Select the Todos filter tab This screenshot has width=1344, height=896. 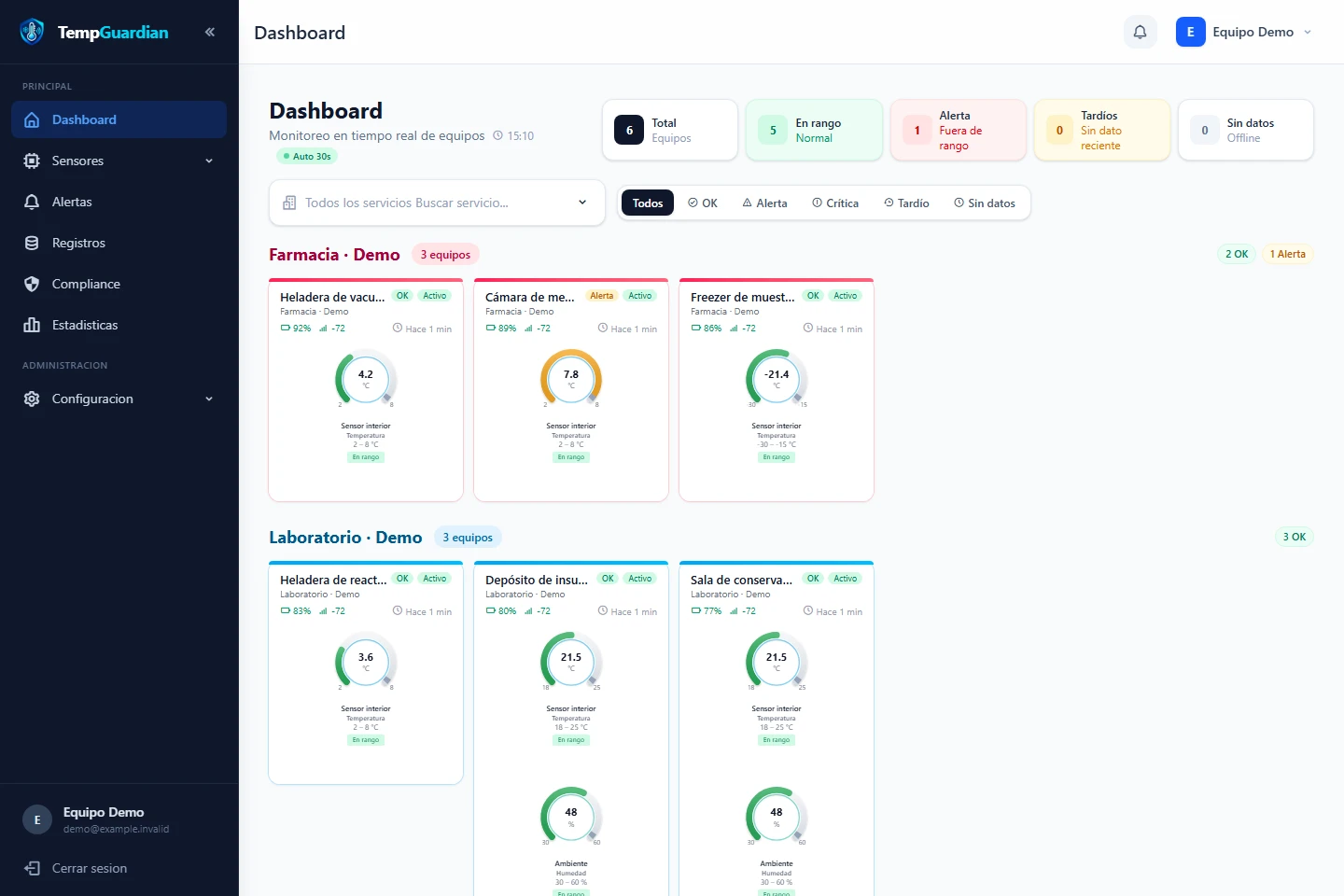648,203
